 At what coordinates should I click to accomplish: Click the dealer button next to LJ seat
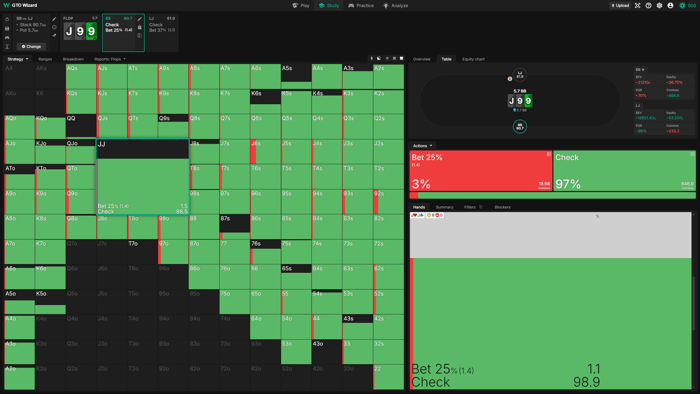[x=510, y=79]
